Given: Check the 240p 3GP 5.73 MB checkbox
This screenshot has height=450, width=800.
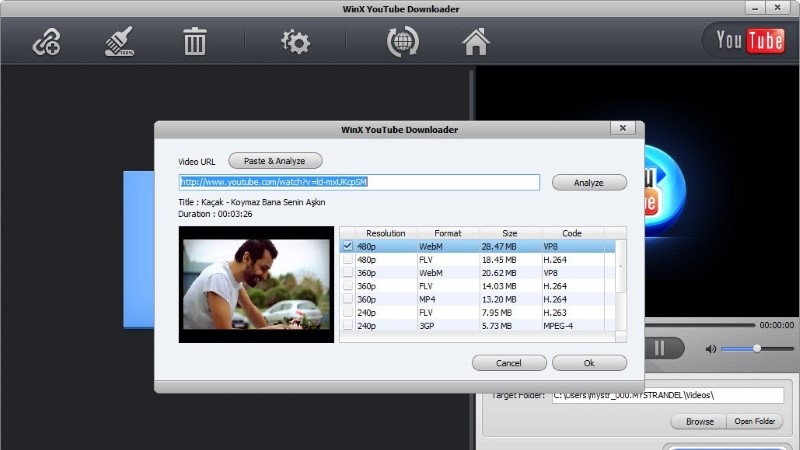Looking at the screenshot, I should 347,326.
